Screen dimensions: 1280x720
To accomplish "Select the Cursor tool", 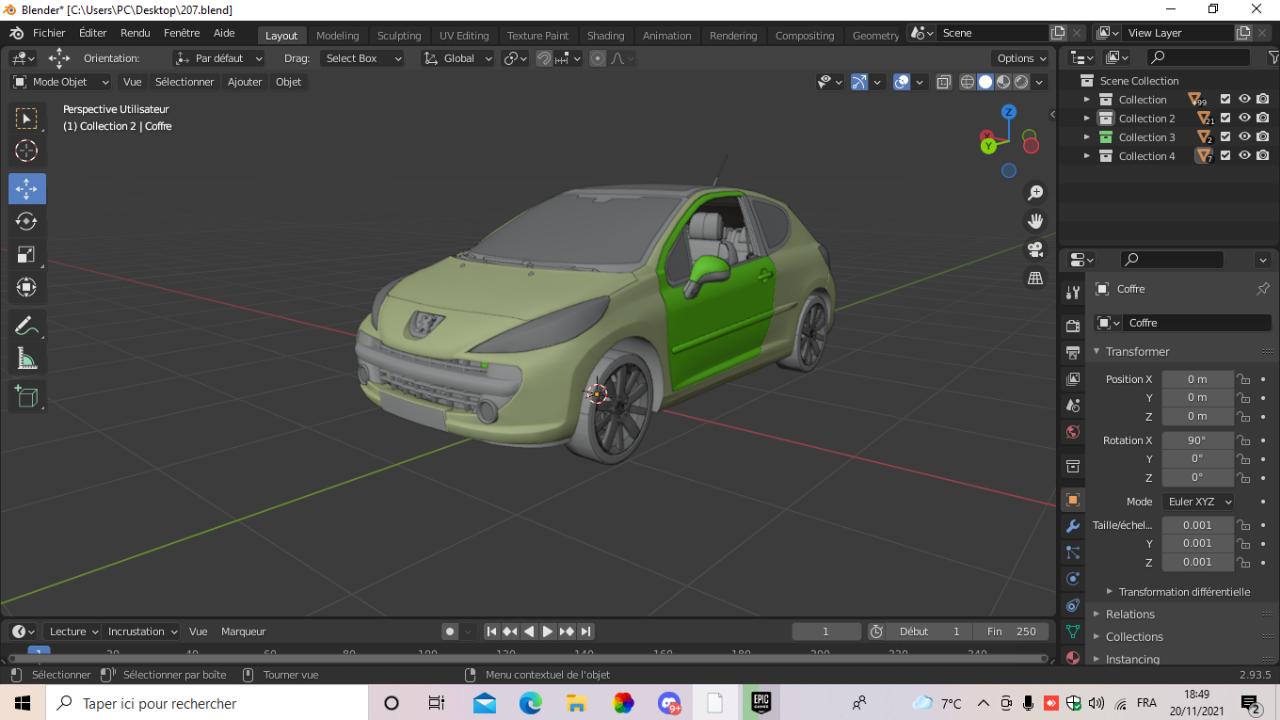I will pyautogui.click(x=27, y=151).
